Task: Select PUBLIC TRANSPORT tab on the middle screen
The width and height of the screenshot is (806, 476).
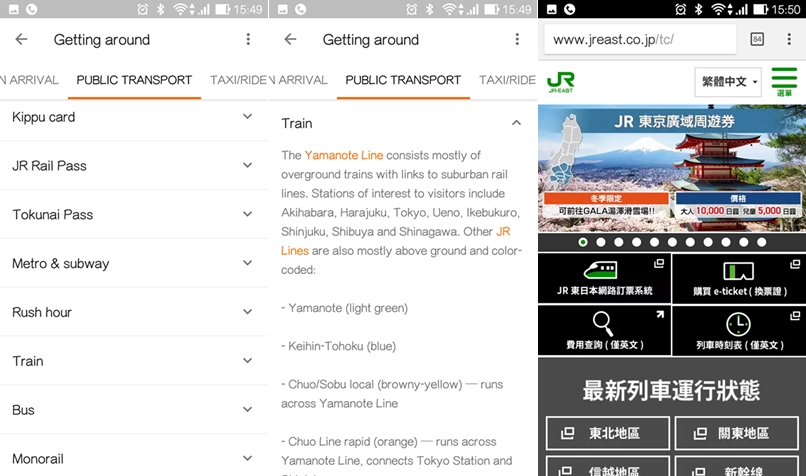Action: tap(403, 80)
